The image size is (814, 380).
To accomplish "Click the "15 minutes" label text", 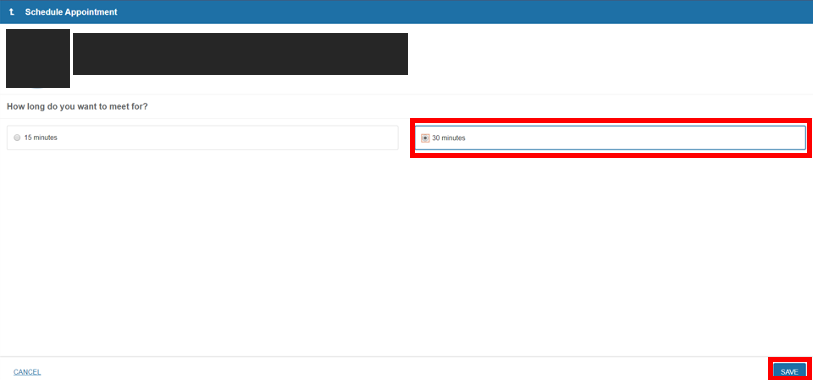I will tap(40, 138).
